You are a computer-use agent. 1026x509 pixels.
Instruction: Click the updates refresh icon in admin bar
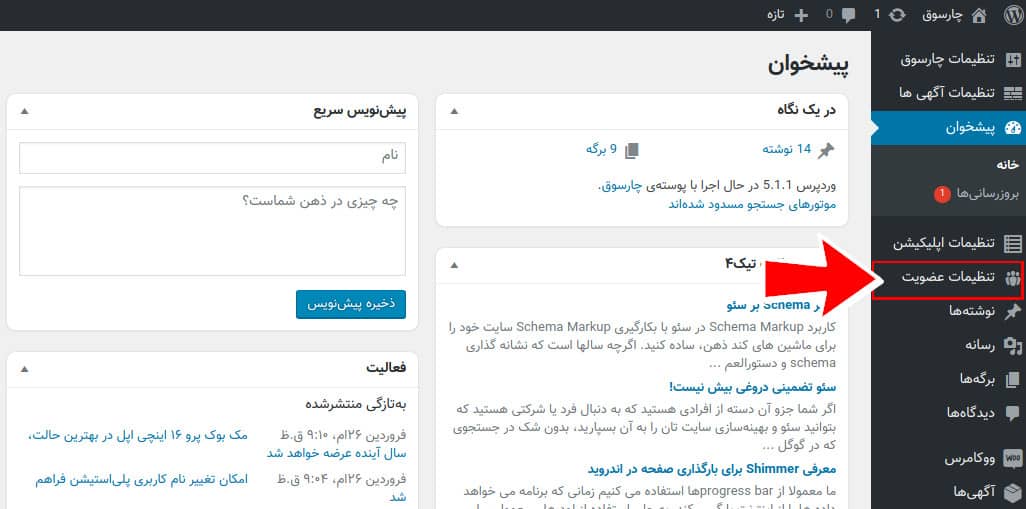pyautogui.click(x=898, y=15)
